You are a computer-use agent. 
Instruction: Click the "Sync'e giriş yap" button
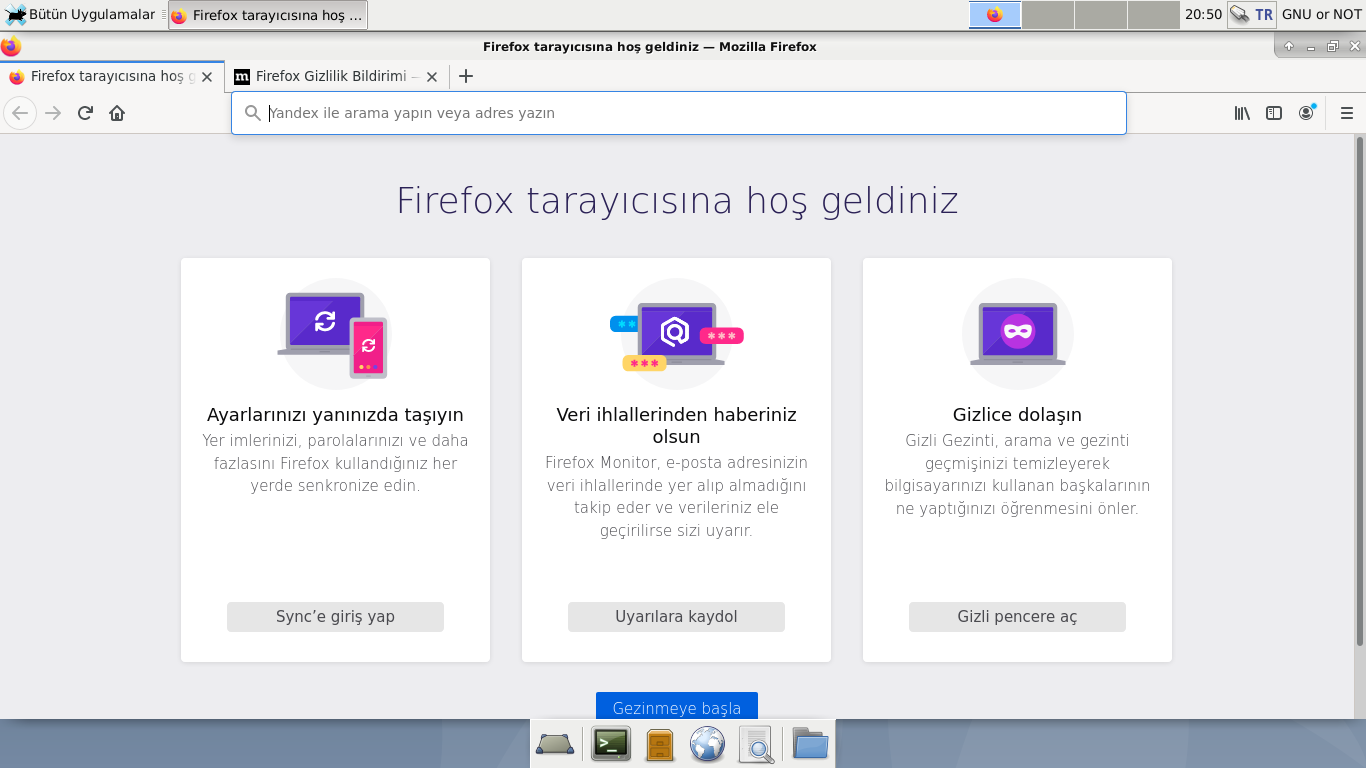coord(335,617)
